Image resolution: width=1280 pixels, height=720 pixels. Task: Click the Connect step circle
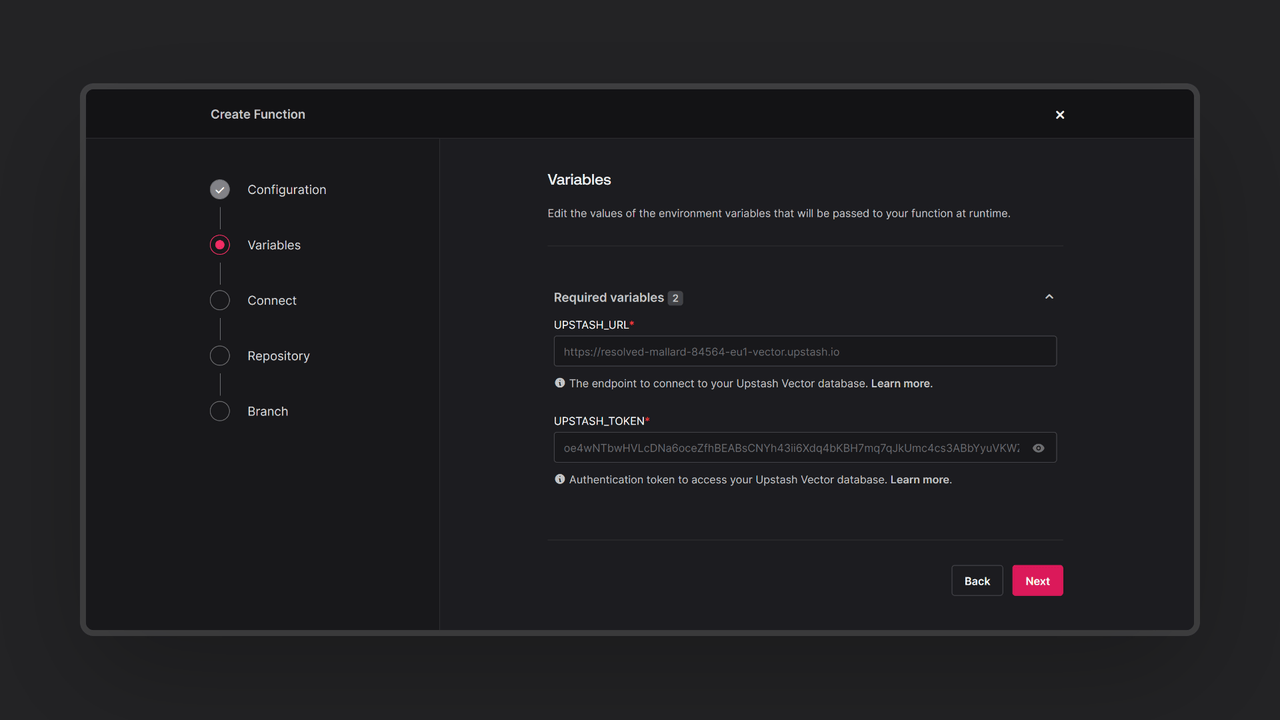point(220,300)
